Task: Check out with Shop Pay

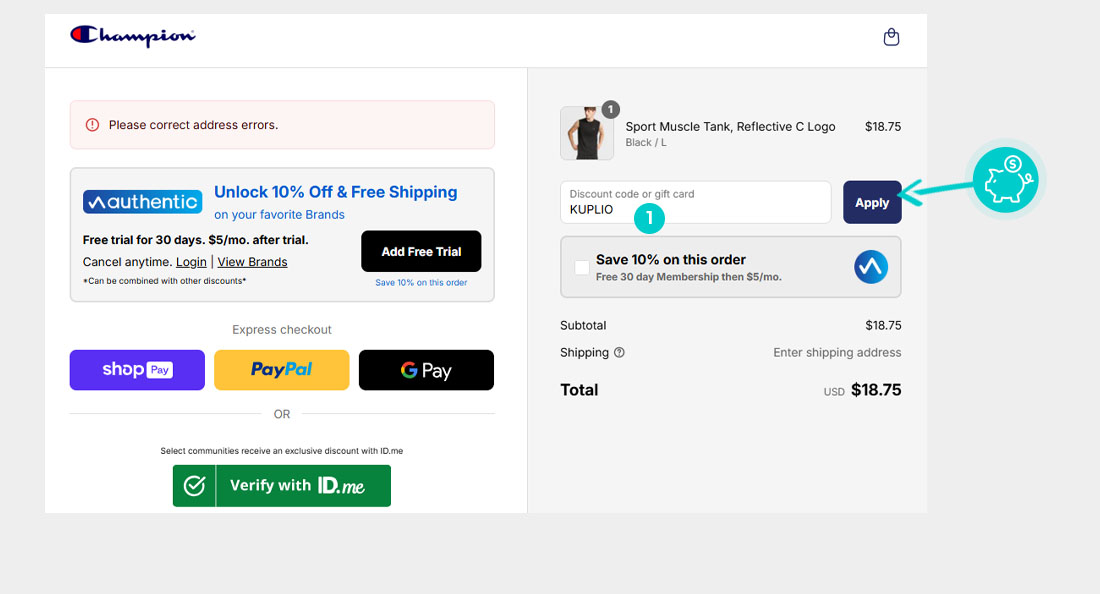Action: click(137, 370)
